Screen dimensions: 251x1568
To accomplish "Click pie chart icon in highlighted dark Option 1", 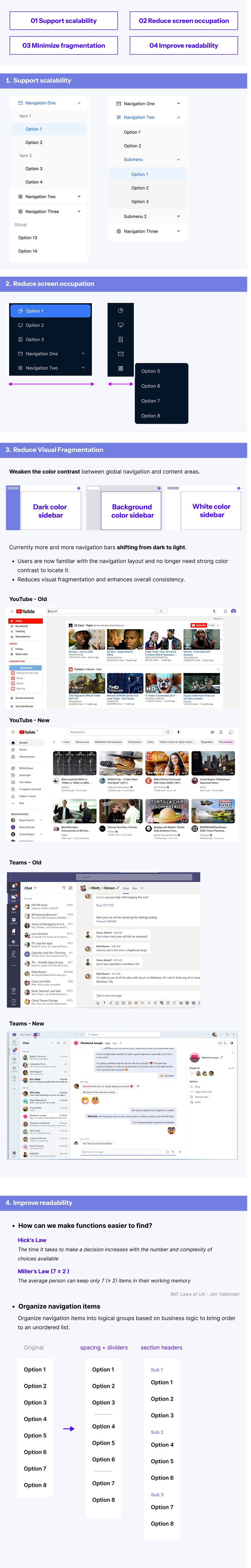I will coord(20,311).
